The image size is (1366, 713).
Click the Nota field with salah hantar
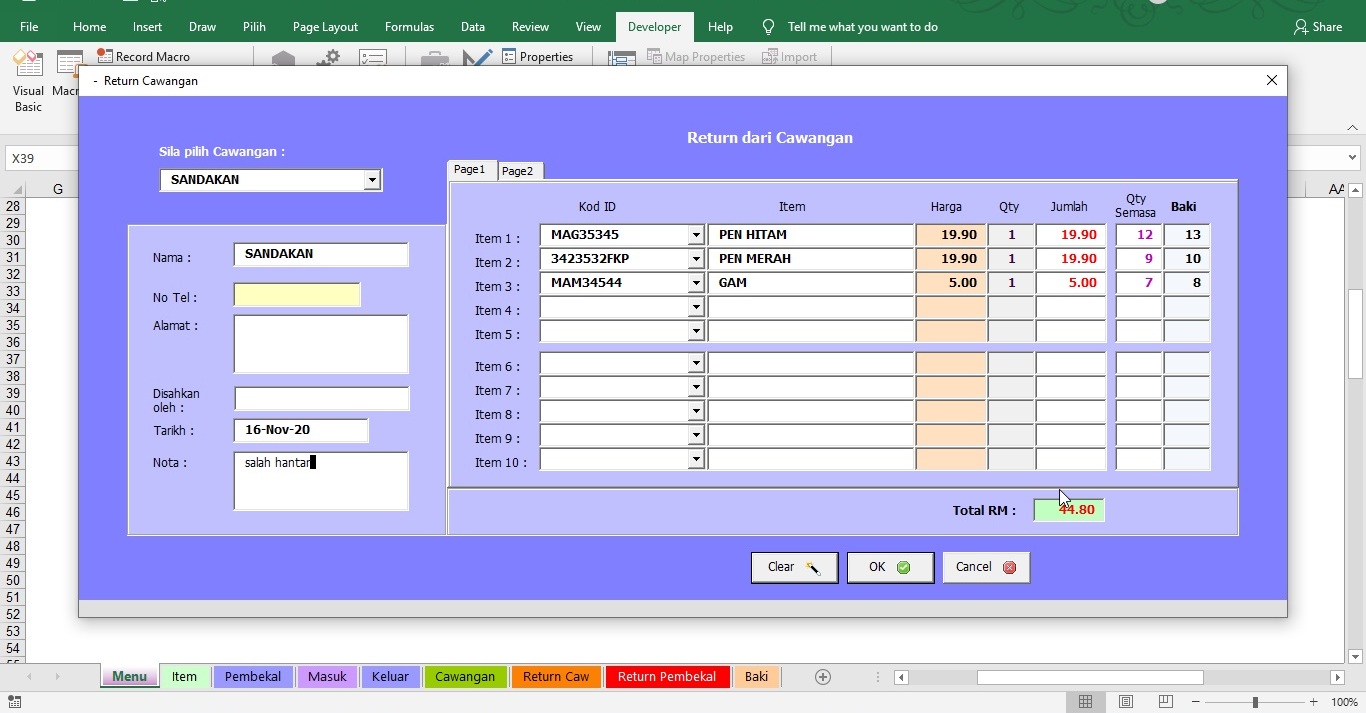tap(321, 481)
